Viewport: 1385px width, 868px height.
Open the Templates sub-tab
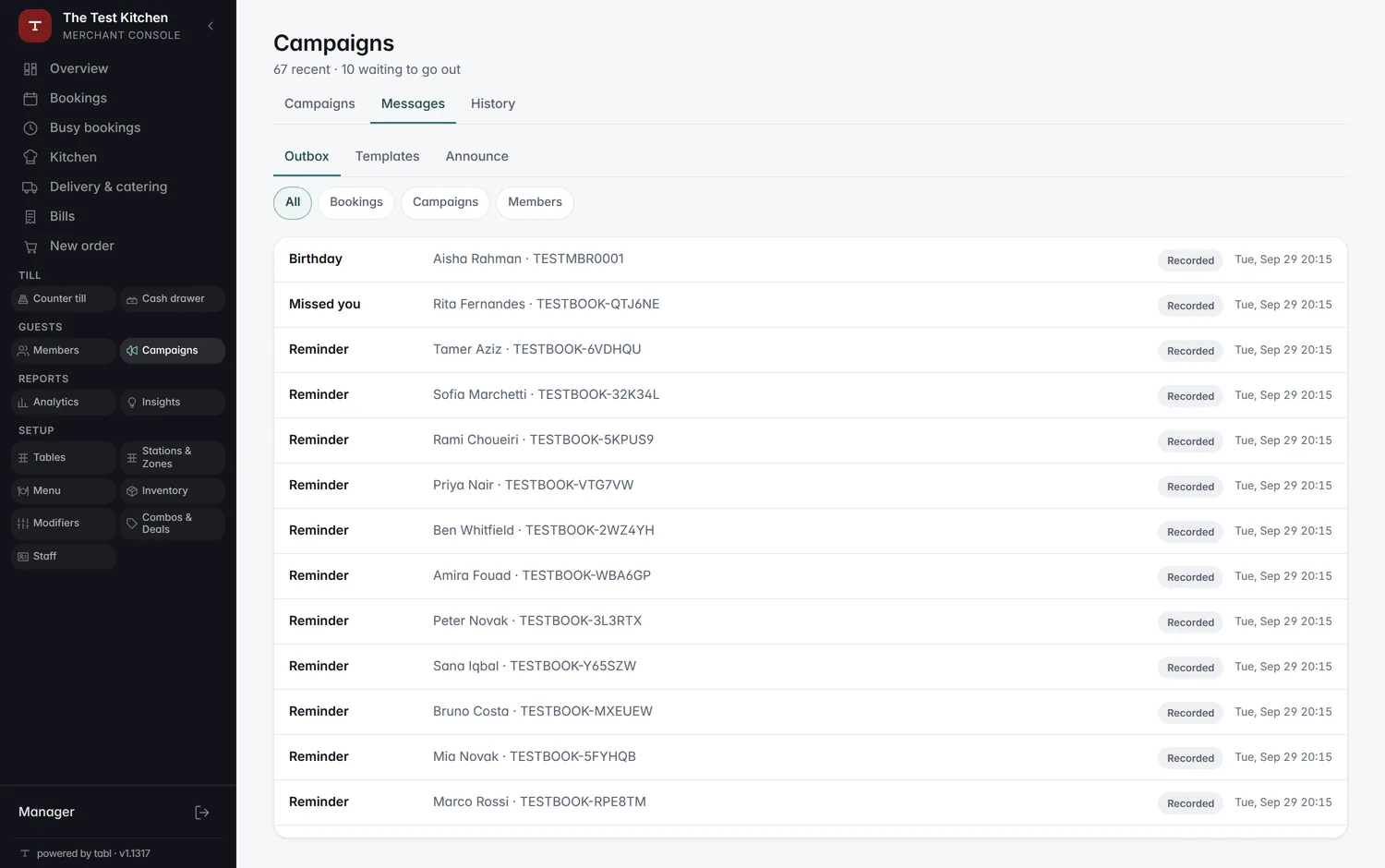[x=387, y=157]
